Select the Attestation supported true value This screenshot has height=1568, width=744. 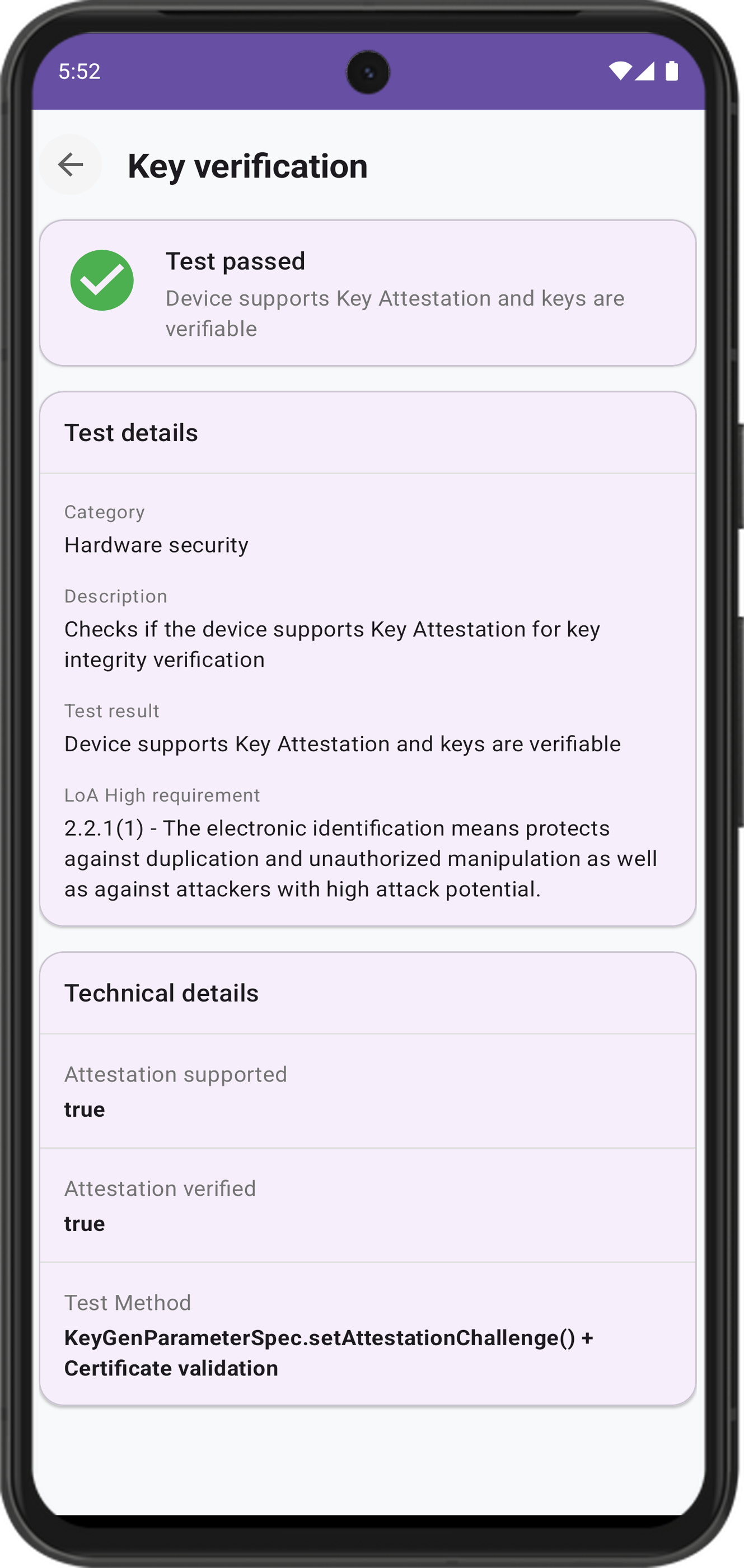pos(83,1109)
